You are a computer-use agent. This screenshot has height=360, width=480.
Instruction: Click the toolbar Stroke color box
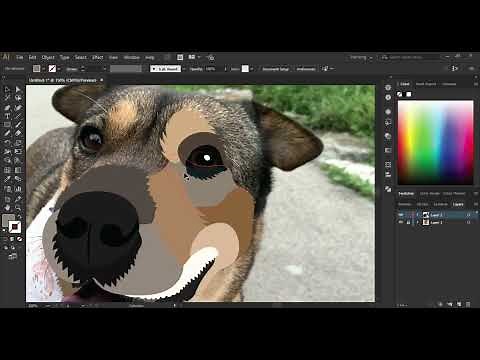click(15, 227)
